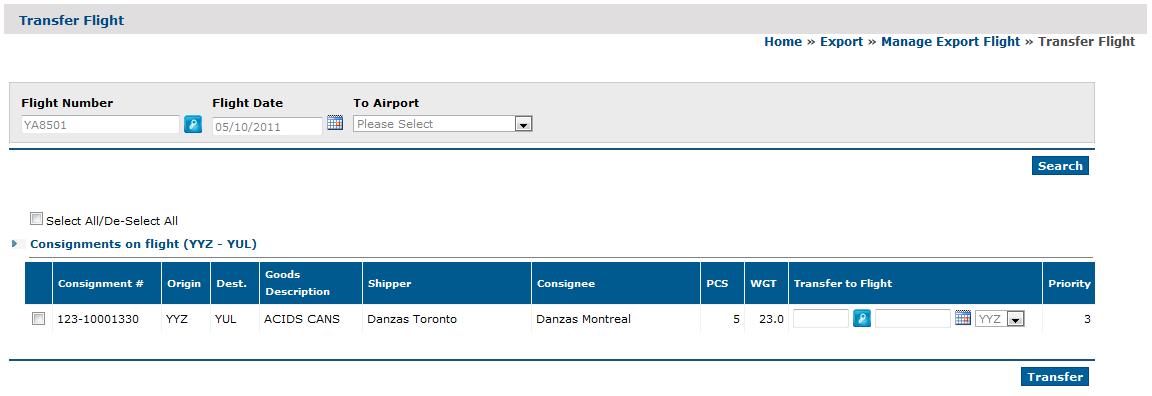Open the YYZ airport dropdown in row
This screenshot has height=396, width=1152.
click(x=1000, y=319)
